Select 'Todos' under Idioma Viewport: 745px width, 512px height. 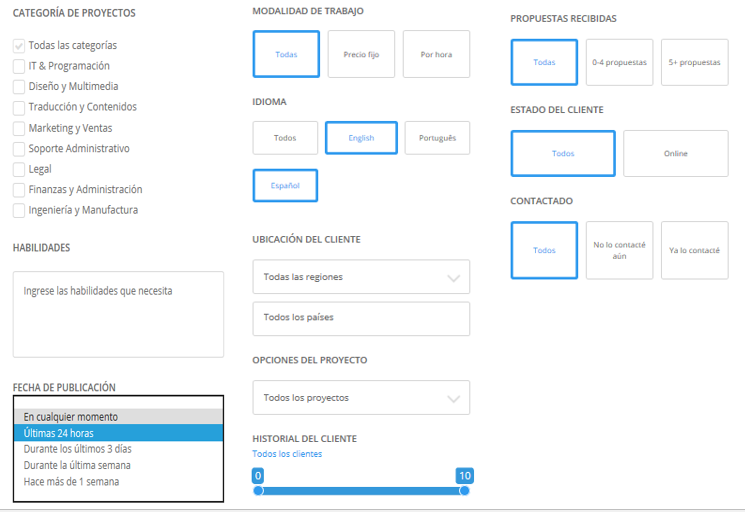click(285, 138)
